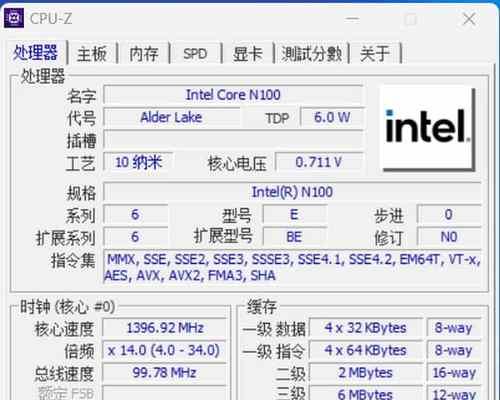Click the 规格 label
This screenshot has height=400, width=500.
81,193
